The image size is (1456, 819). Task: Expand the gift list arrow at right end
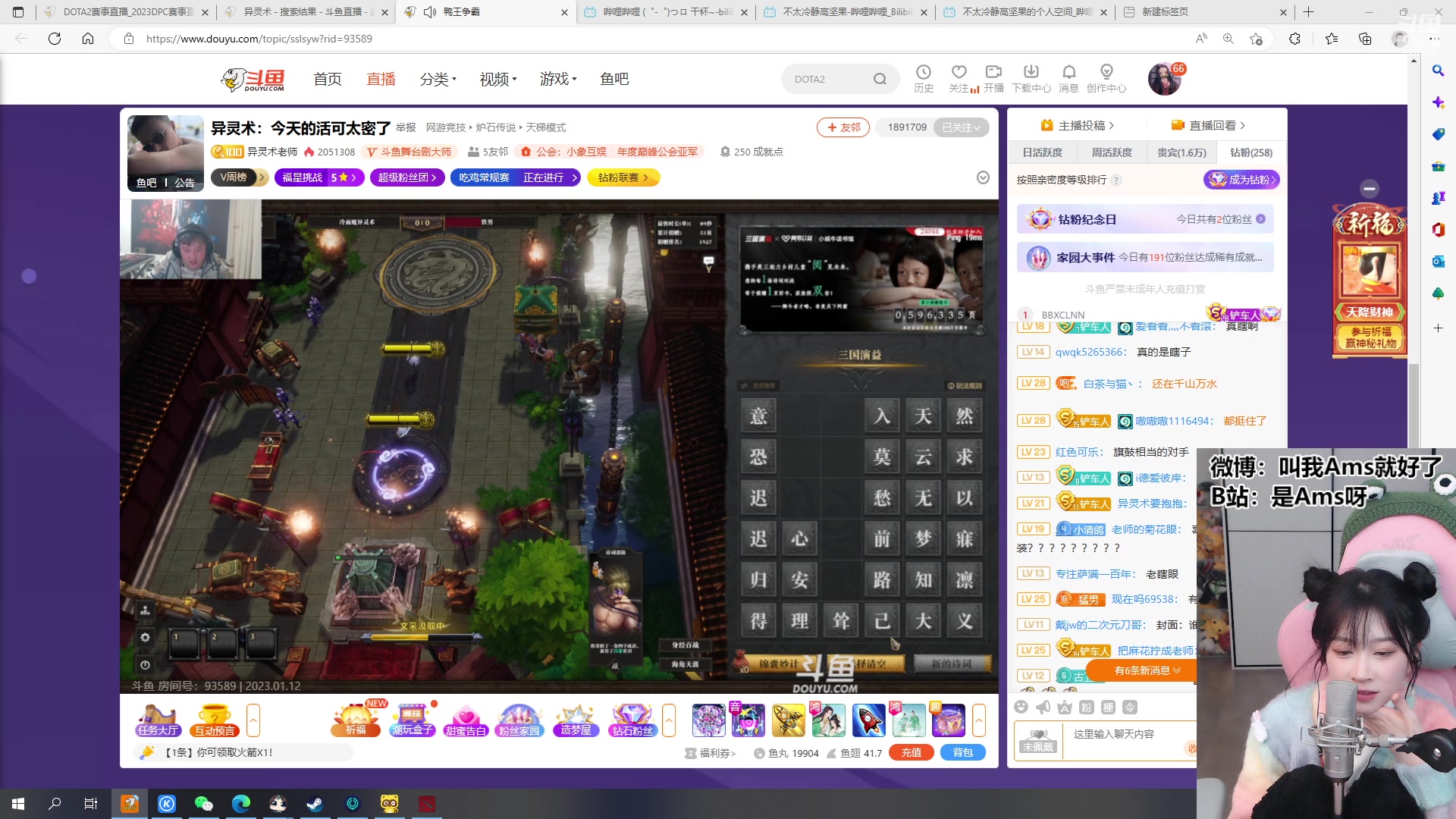pyautogui.click(x=979, y=720)
